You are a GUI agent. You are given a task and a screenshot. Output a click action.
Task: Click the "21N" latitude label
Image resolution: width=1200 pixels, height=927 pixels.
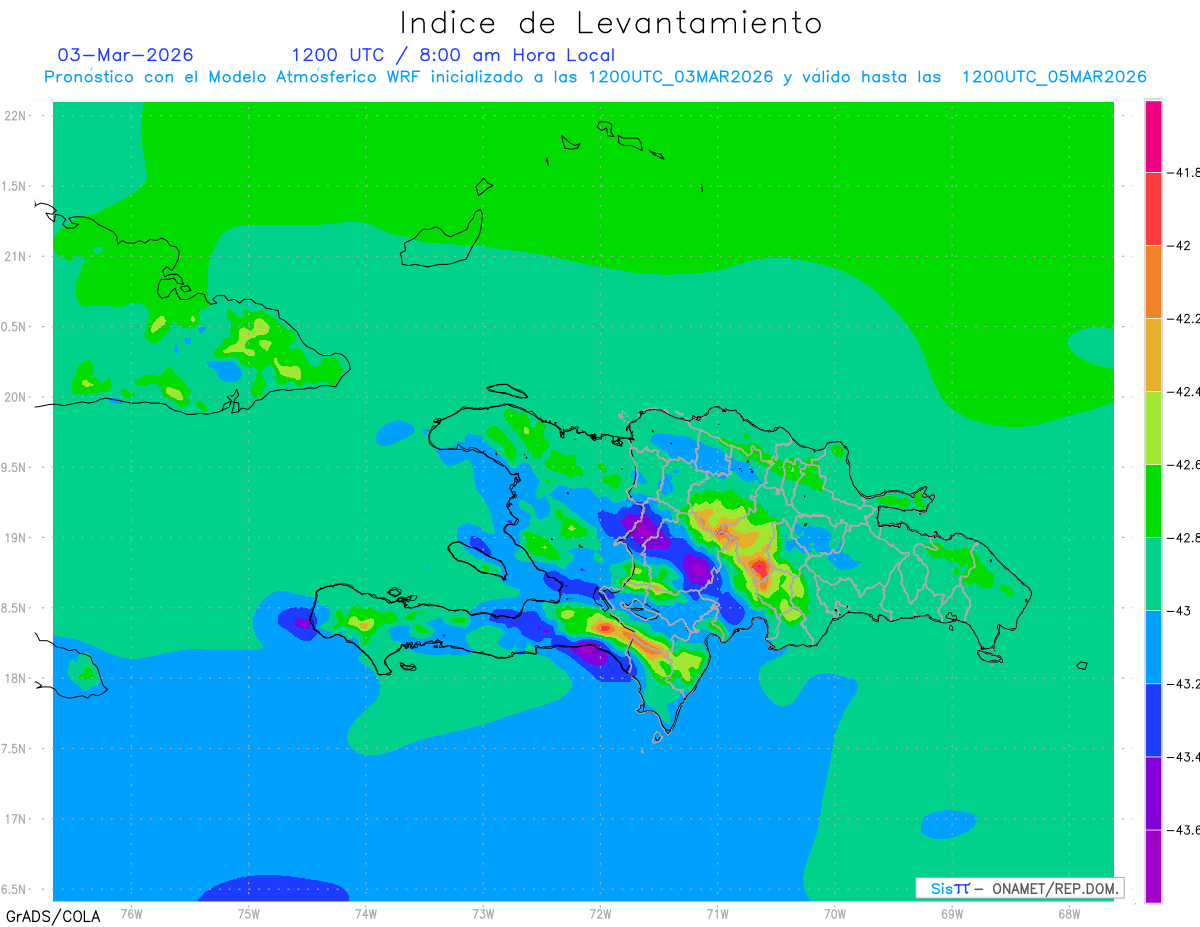point(16,256)
